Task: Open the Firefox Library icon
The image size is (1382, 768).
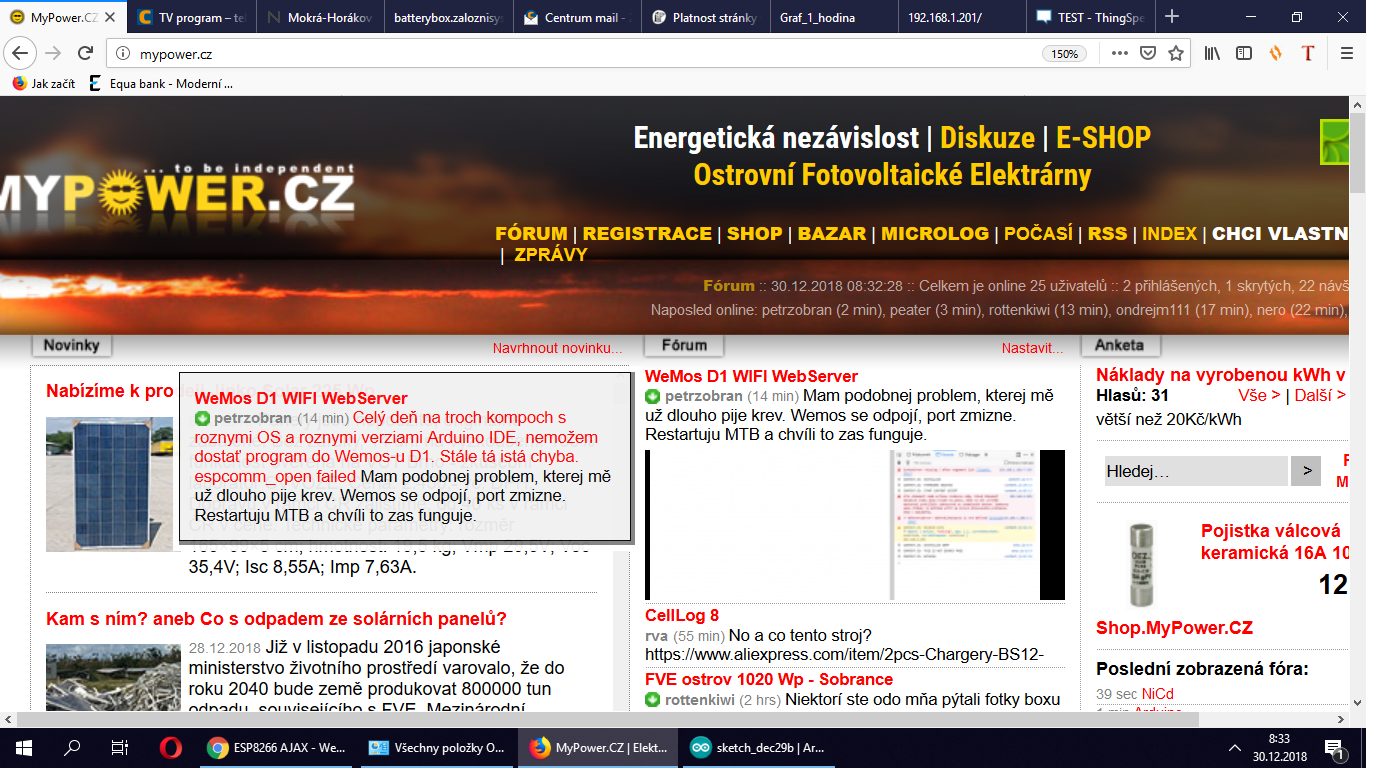Action: pos(1212,53)
